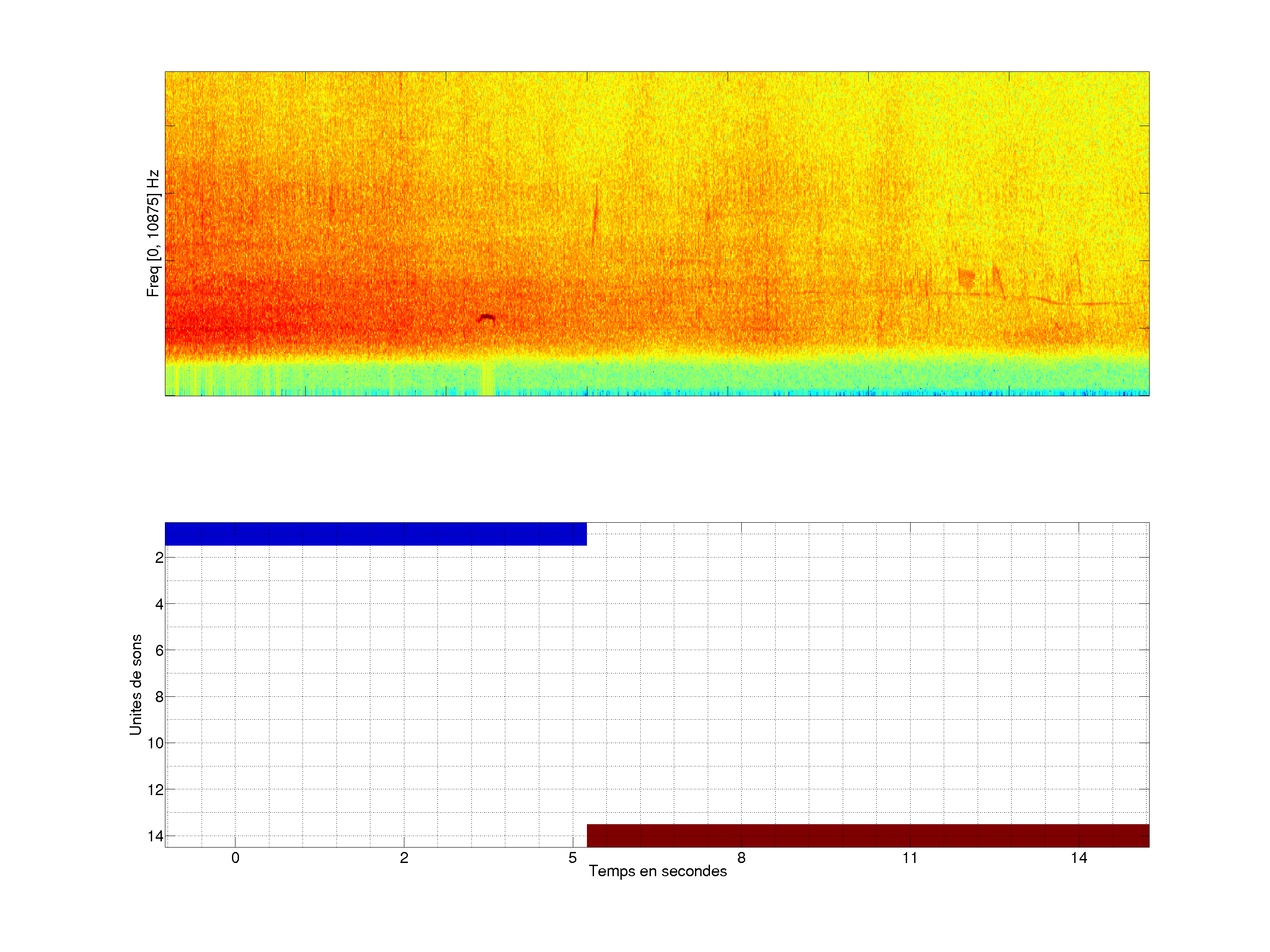
Task: Click y-axis tick label 6
Action: pos(159,650)
